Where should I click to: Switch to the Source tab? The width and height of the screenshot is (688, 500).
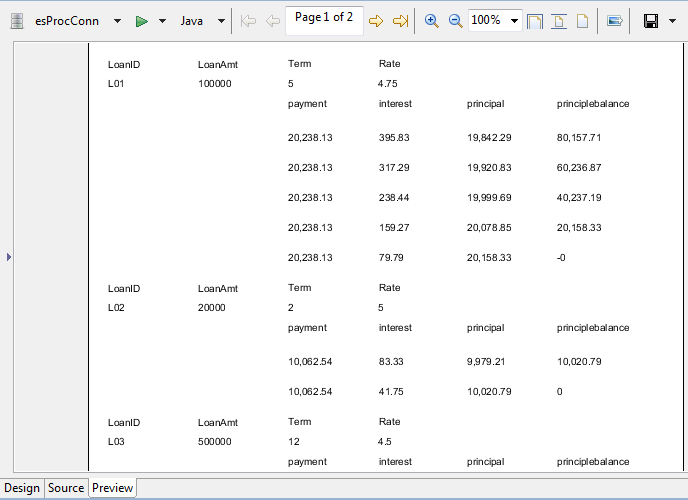point(66,488)
